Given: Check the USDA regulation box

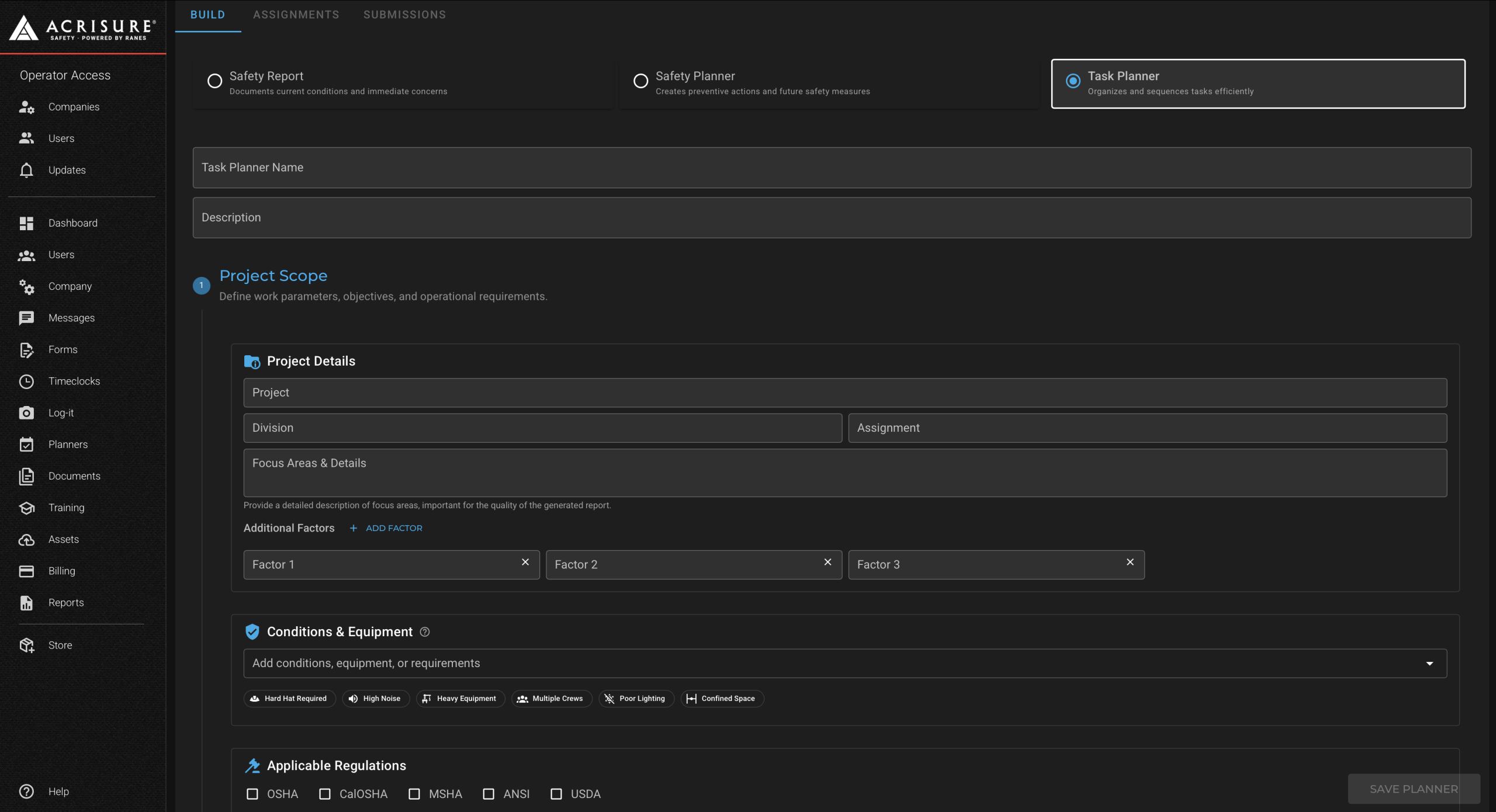Looking at the screenshot, I should (556, 794).
